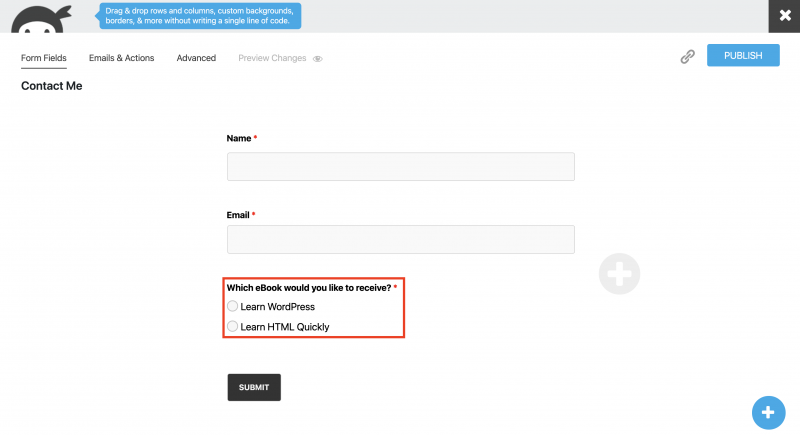Click the Email input field
The image size is (800, 435).
401,239
